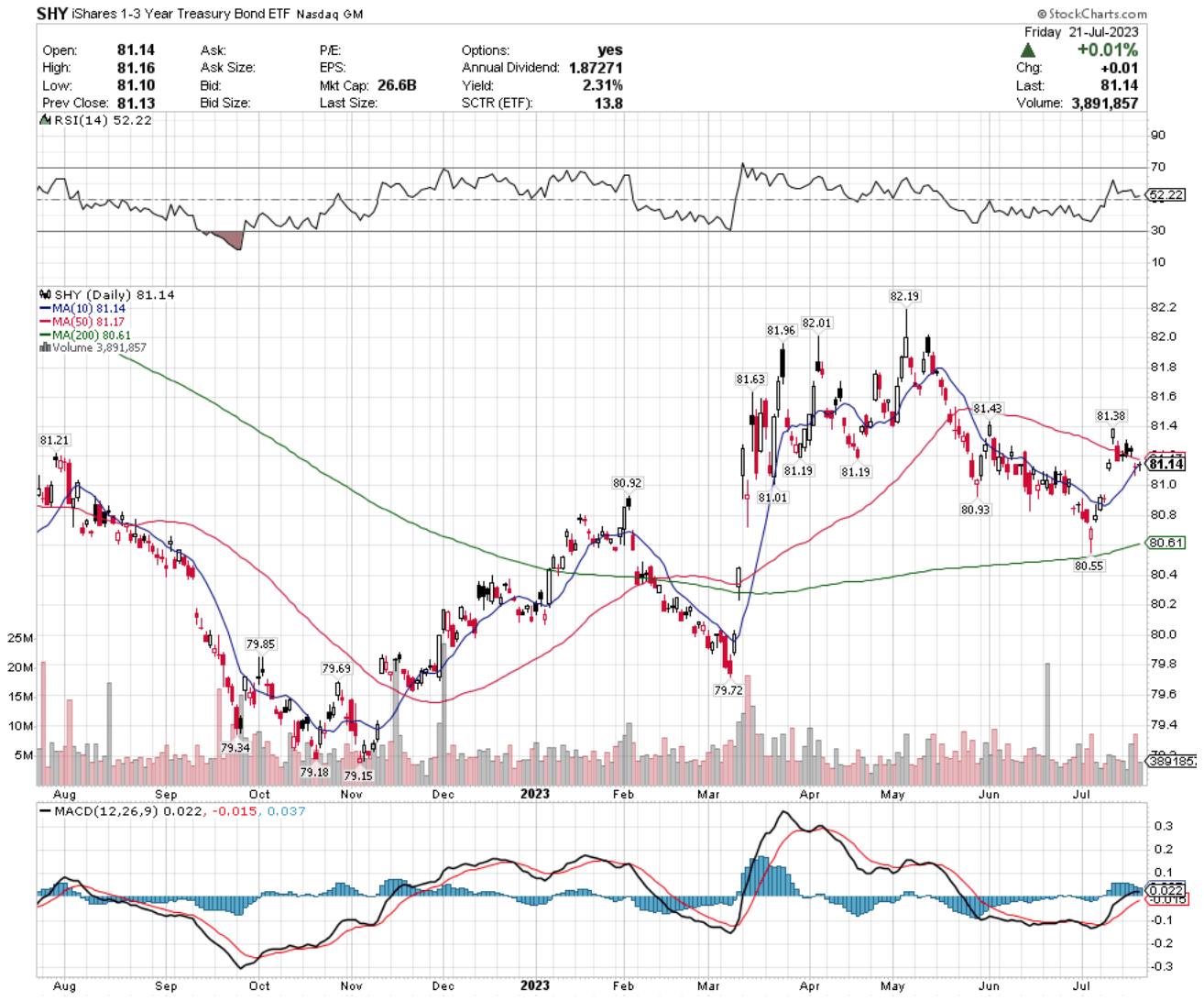Click the candlestick icon beside SHY (Daily)
The width and height of the screenshot is (1204, 1001).
point(45,295)
